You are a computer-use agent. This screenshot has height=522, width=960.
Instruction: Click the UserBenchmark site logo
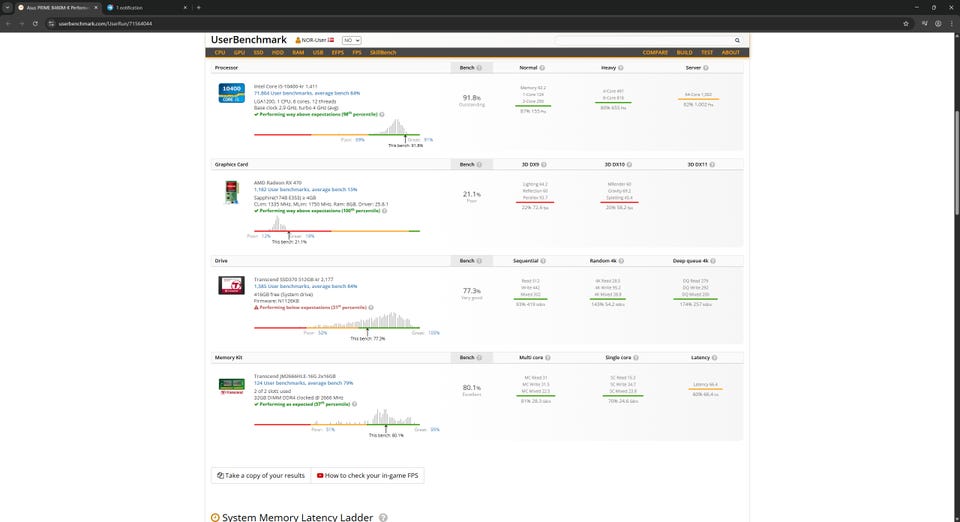249,40
